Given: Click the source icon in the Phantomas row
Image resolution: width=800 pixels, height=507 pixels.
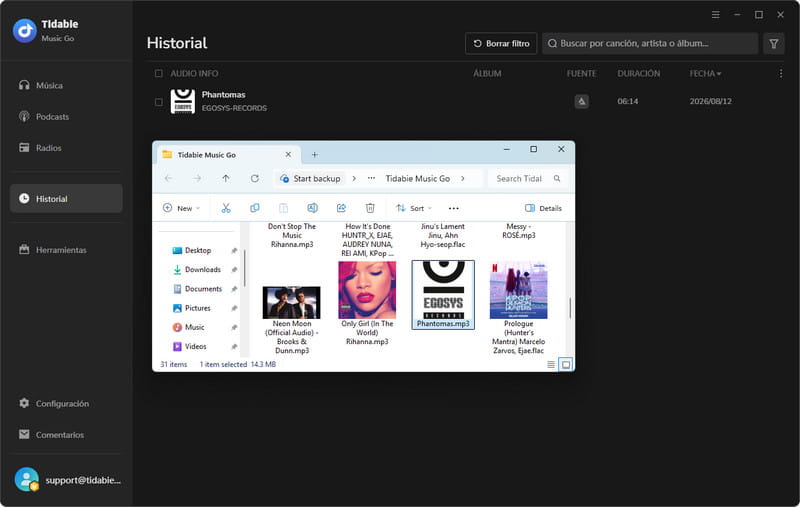Looking at the screenshot, I should click(x=582, y=102).
